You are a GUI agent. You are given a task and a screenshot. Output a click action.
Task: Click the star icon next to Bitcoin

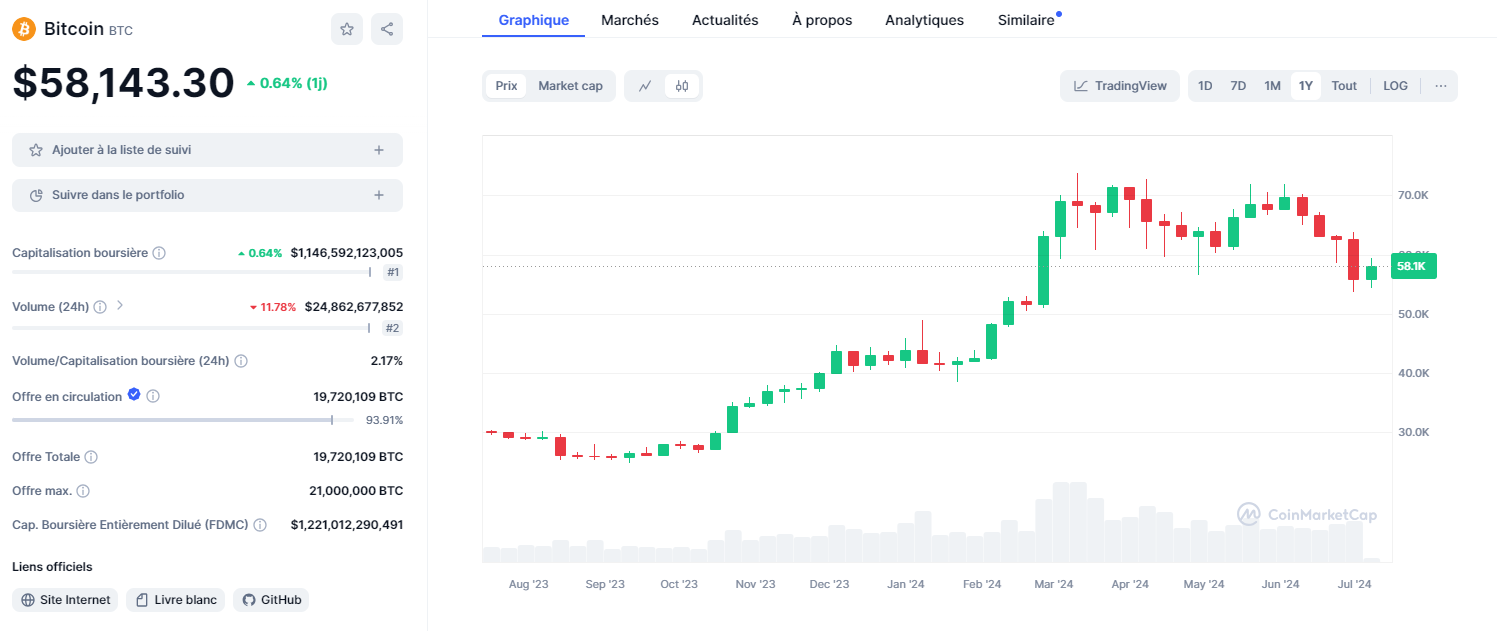347,29
